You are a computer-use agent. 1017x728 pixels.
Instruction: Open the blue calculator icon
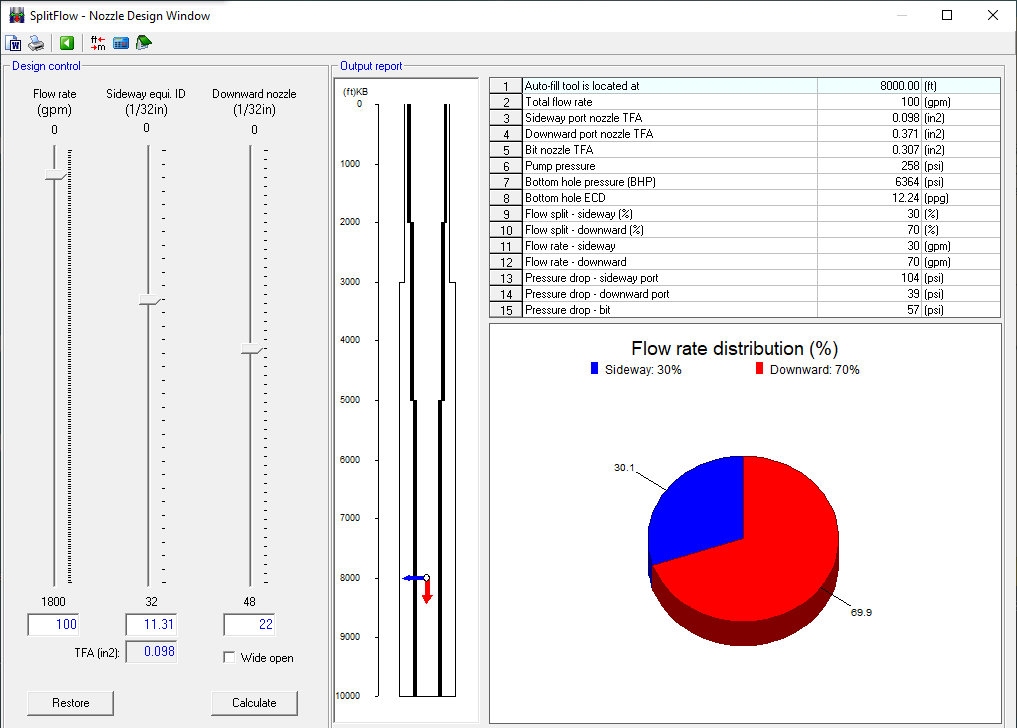(121, 43)
